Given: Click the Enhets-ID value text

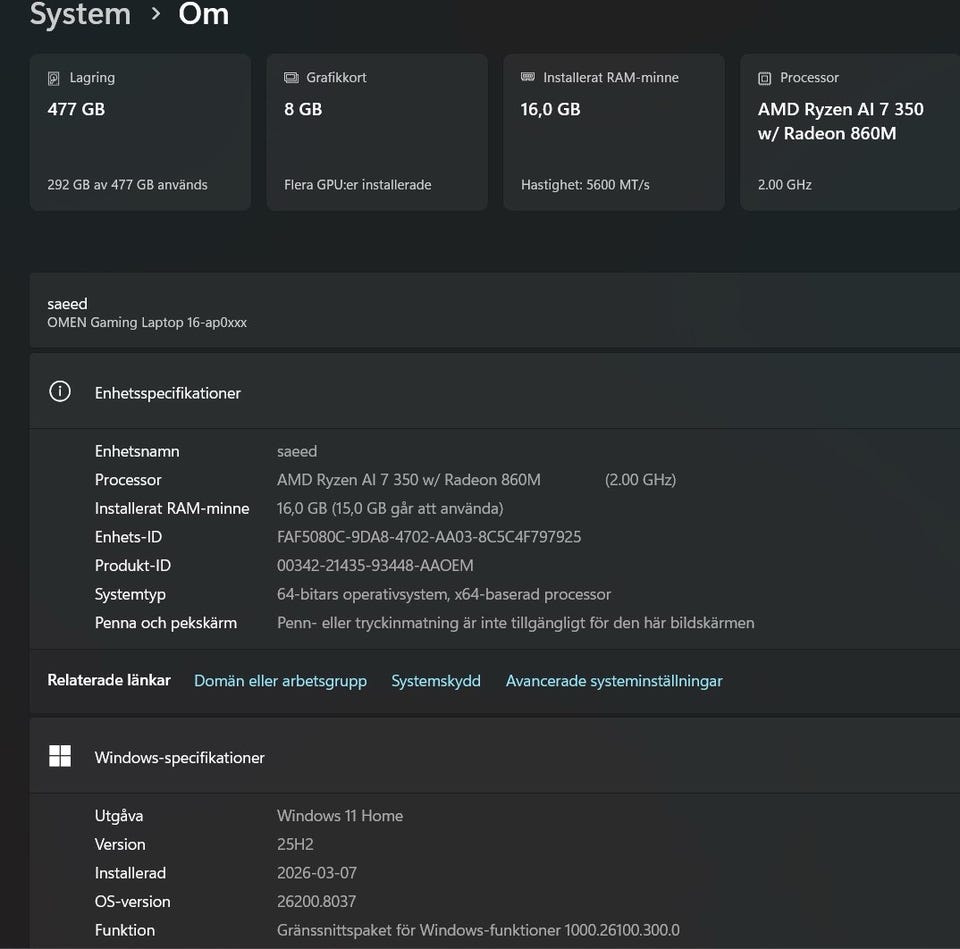Looking at the screenshot, I should pyautogui.click(x=429, y=537).
